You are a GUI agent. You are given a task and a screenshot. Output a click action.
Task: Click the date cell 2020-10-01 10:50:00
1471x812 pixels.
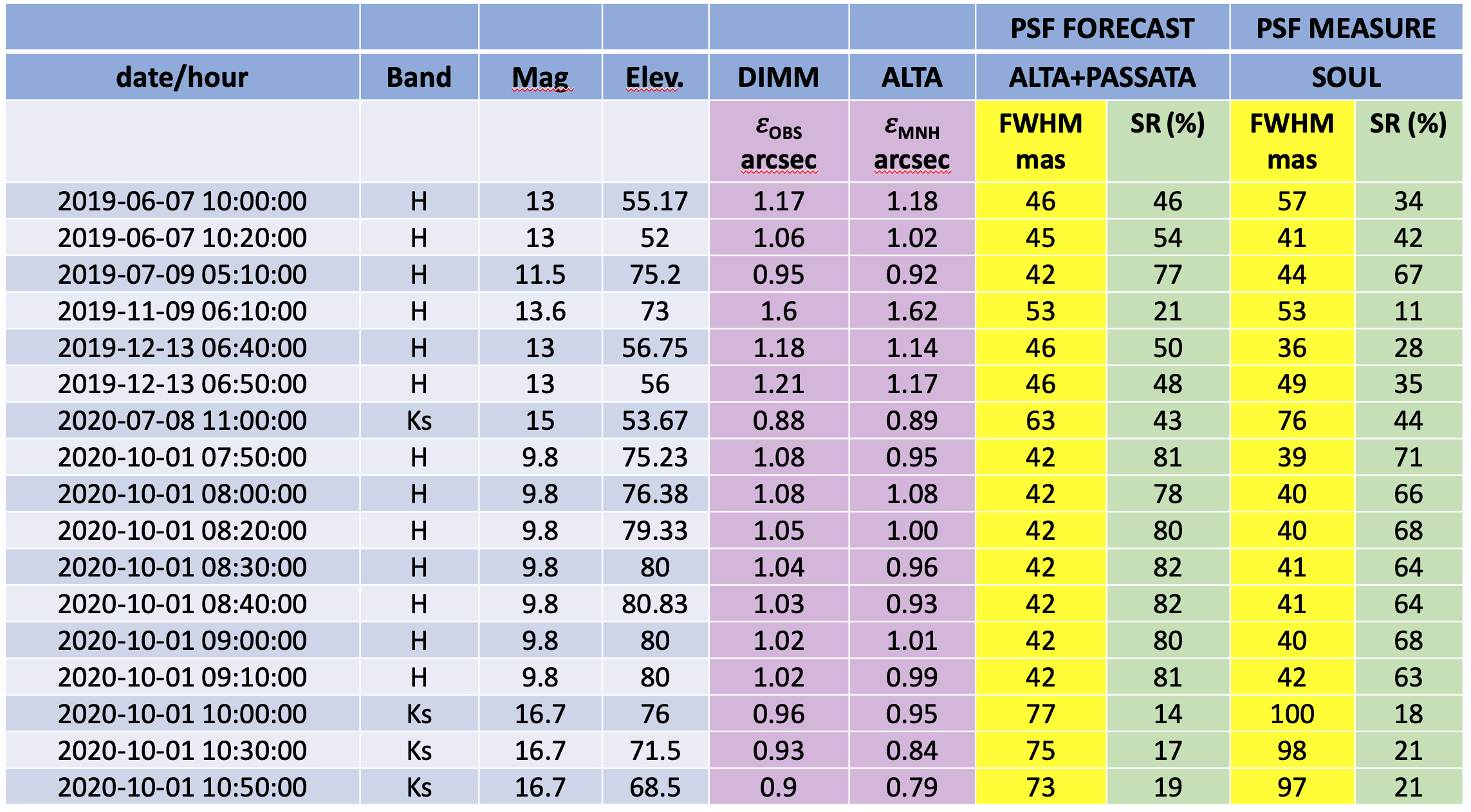click(x=182, y=788)
